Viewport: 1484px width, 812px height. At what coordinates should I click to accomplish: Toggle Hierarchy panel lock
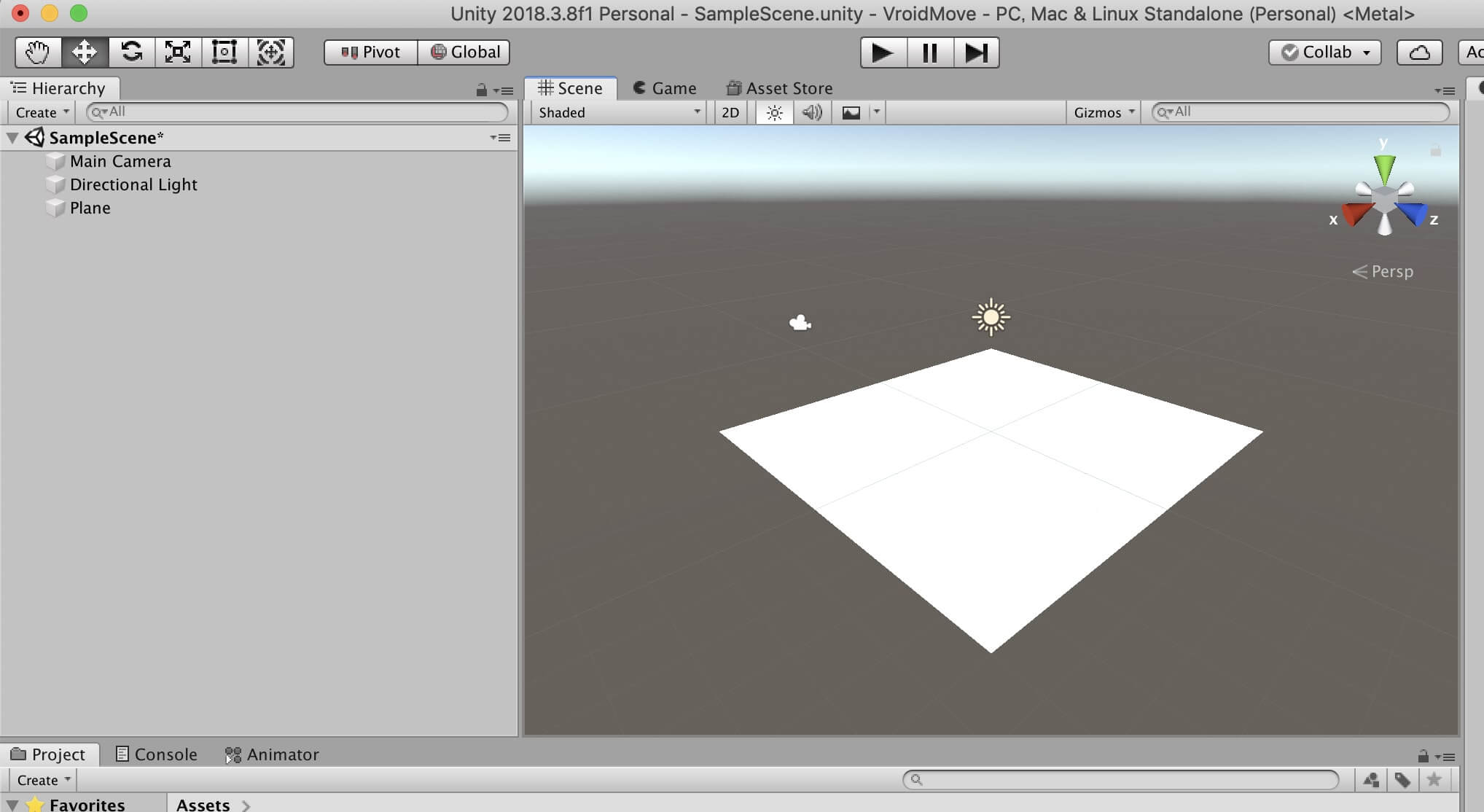click(481, 90)
